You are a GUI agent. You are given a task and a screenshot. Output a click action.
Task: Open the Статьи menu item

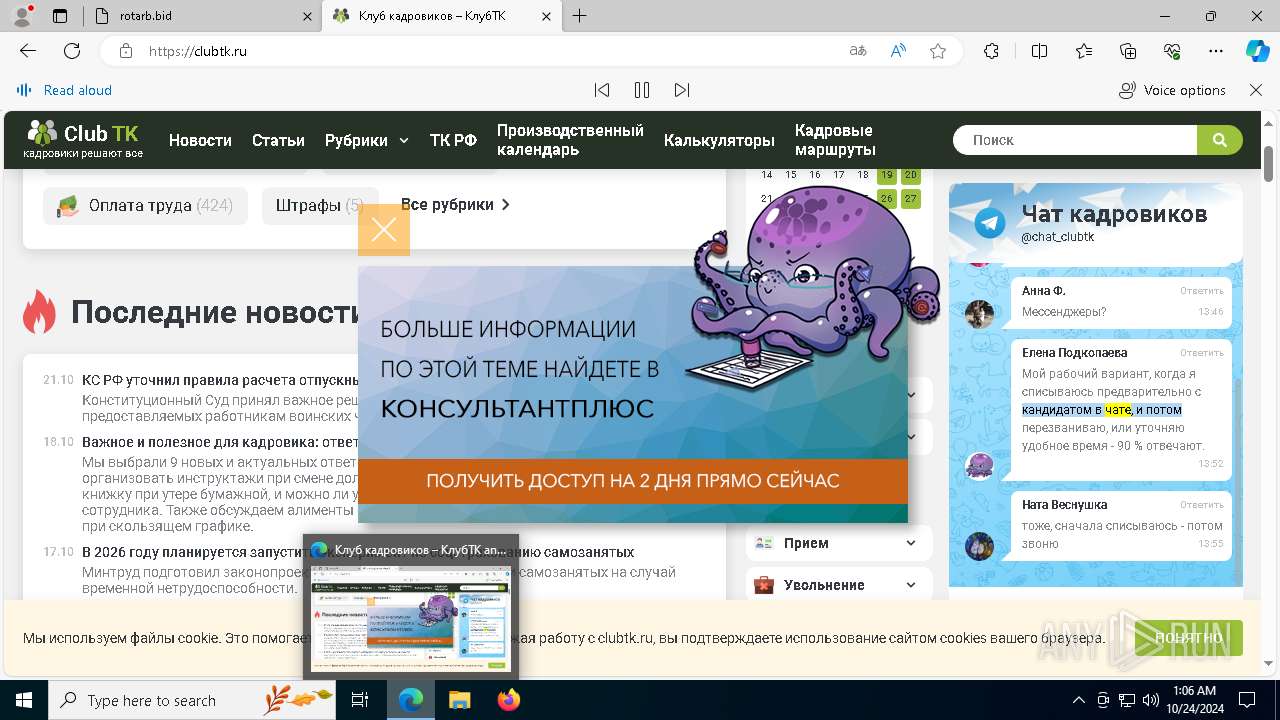(278, 140)
